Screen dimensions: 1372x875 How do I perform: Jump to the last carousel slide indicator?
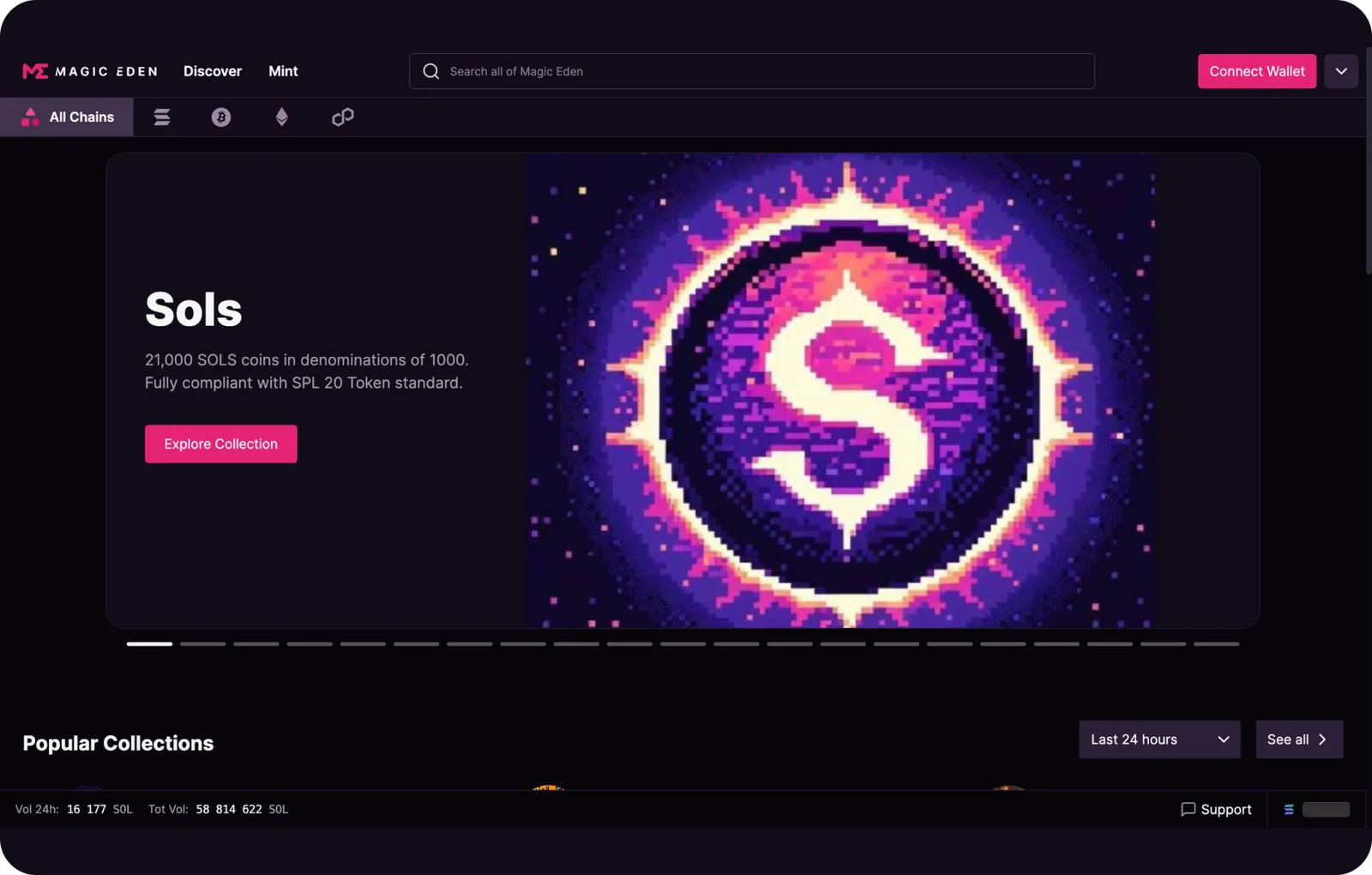(1217, 643)
